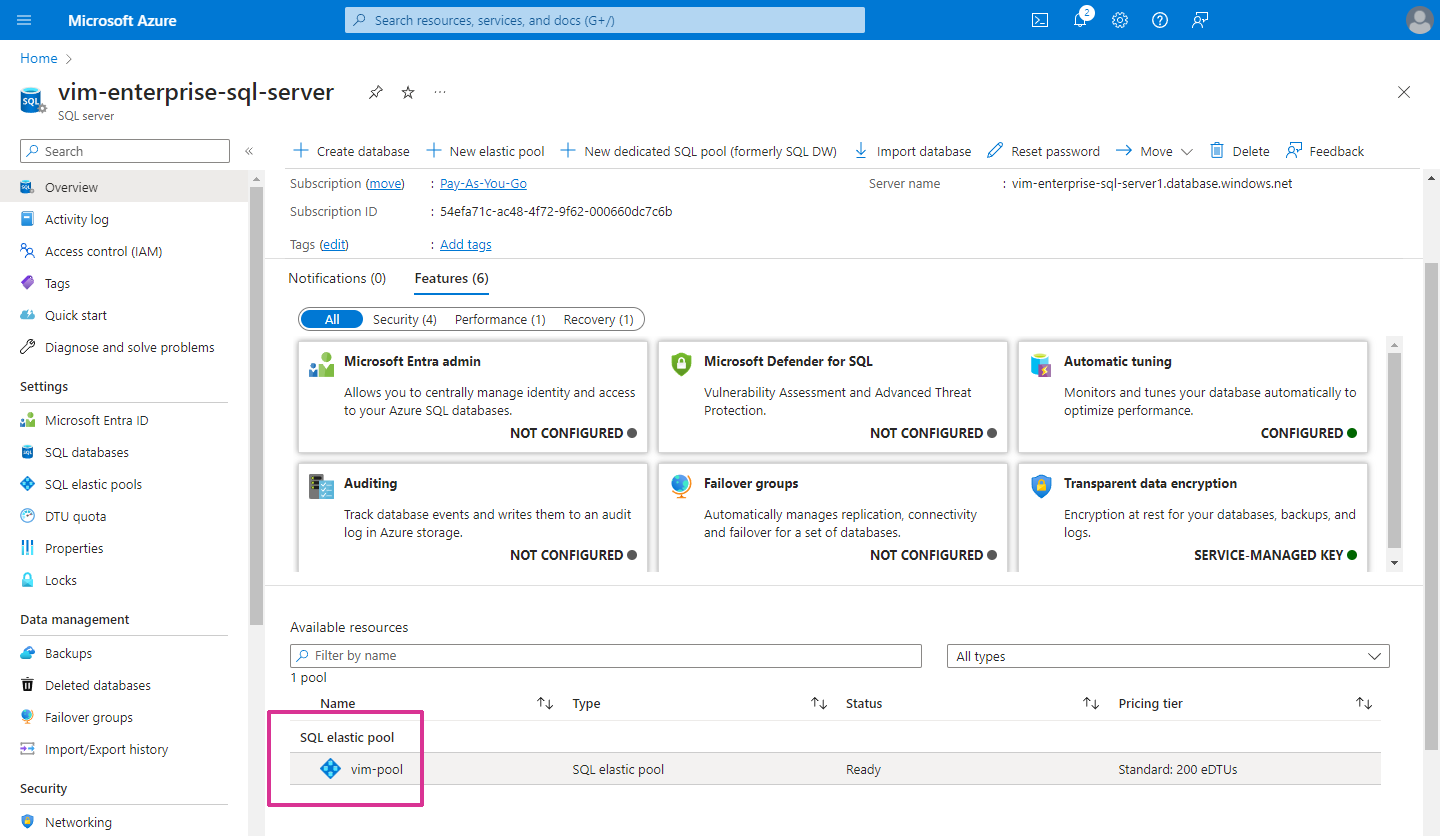Open portal settings gear

click(x=1120, y=20)
